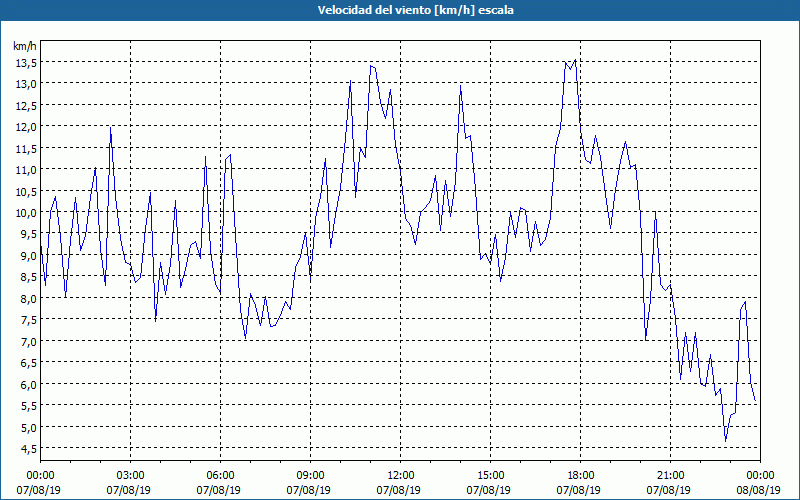Click the 10,5 y-axis value
The image size is (800, 500).
pyautogui.click(x=26, y=191)
